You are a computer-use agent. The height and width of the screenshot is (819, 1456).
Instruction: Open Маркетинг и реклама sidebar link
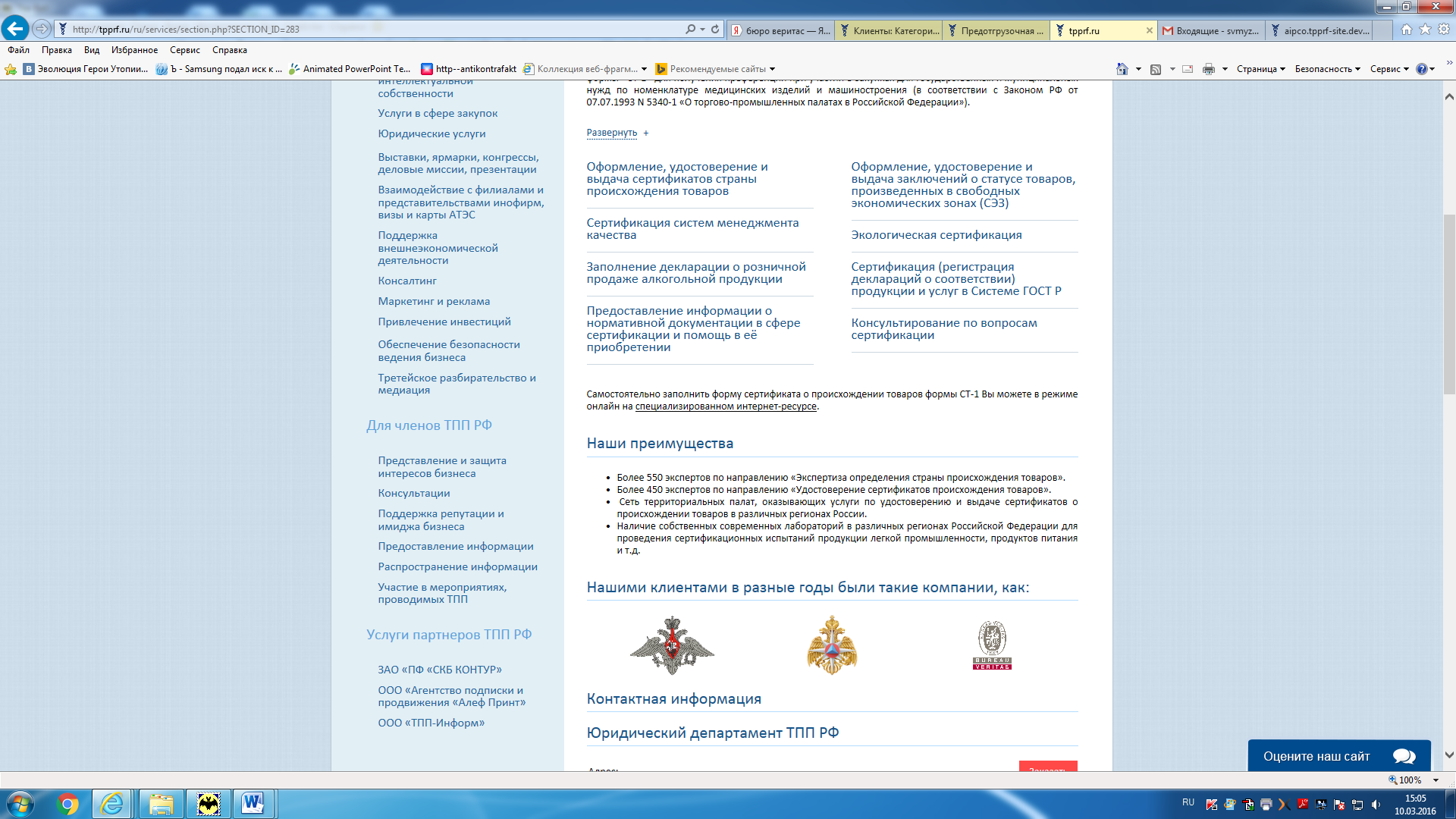(x=434, y=301)
